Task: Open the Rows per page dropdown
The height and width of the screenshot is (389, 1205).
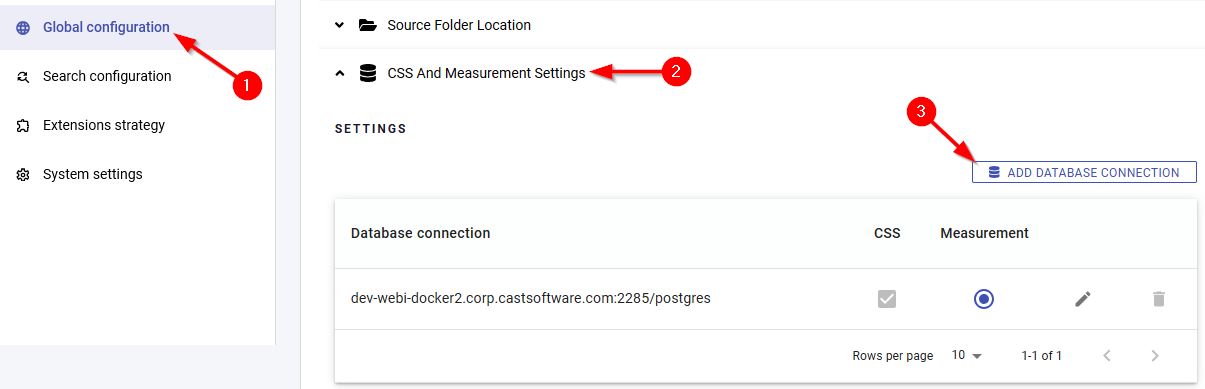Action: click(967, 355)
